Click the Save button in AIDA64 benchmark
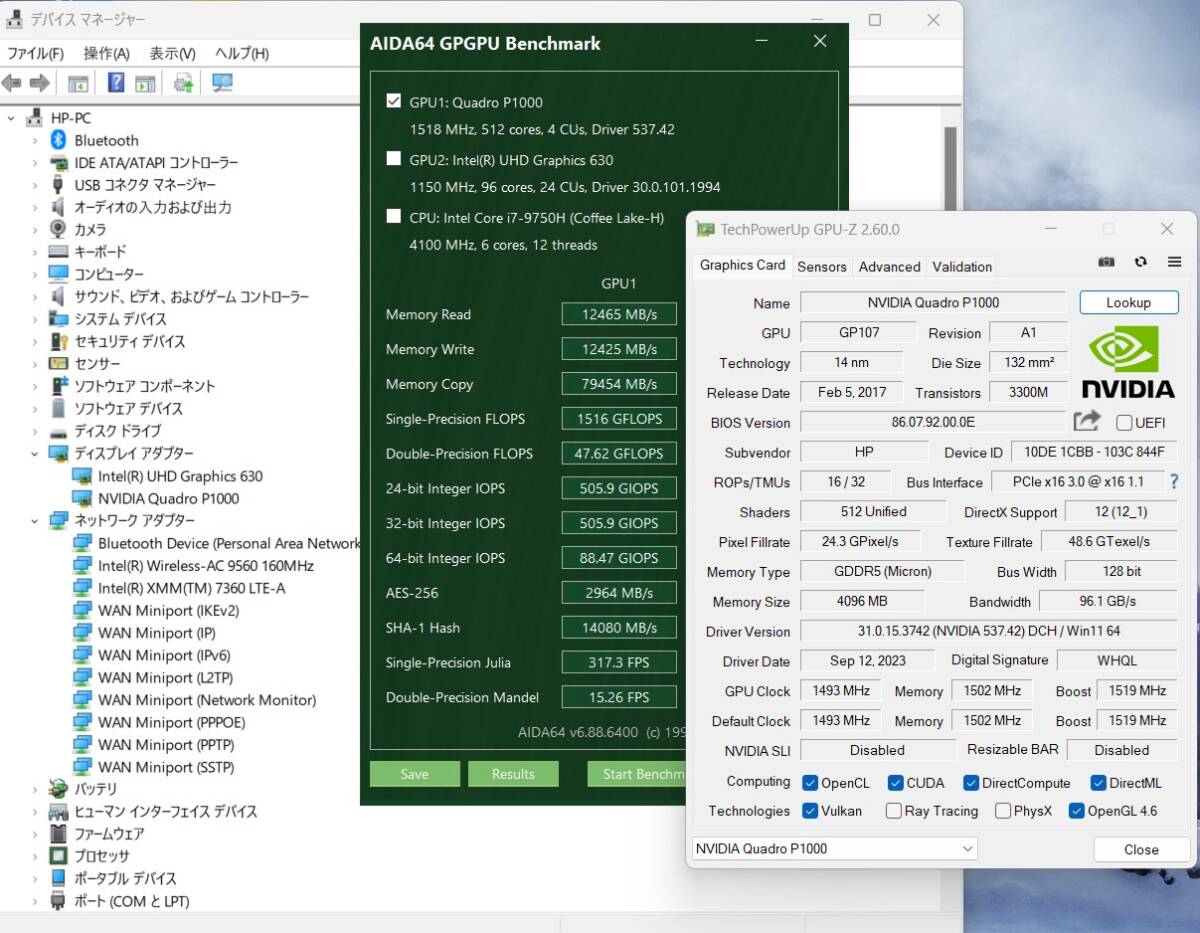1200x933 pixels. (x=414, y=774)
